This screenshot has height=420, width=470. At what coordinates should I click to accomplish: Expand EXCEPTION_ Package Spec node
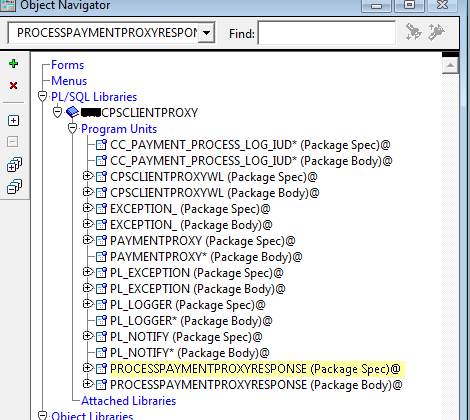[87, 208]
